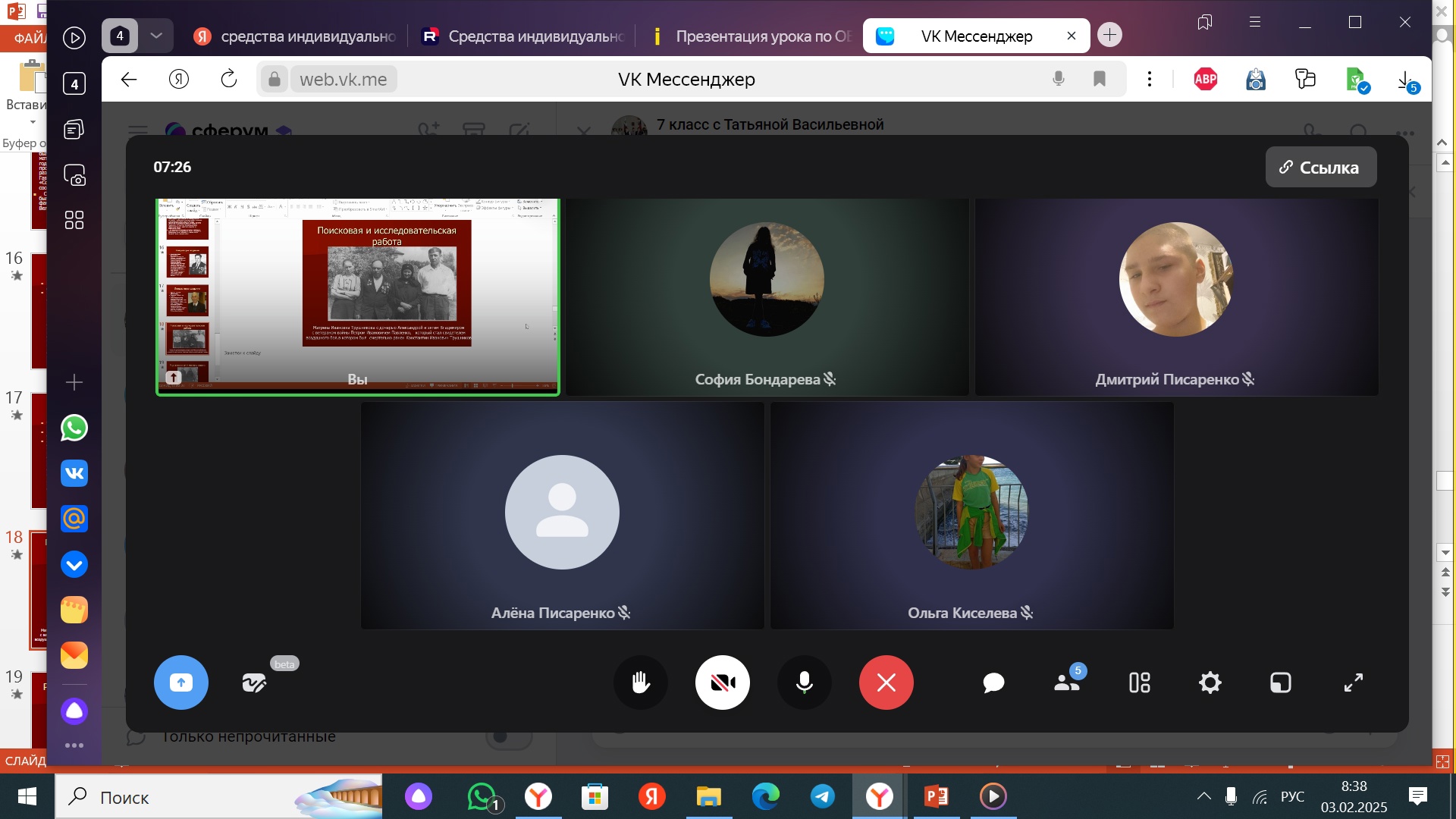Open the sidebar screenshot tool

pos(74,175)
